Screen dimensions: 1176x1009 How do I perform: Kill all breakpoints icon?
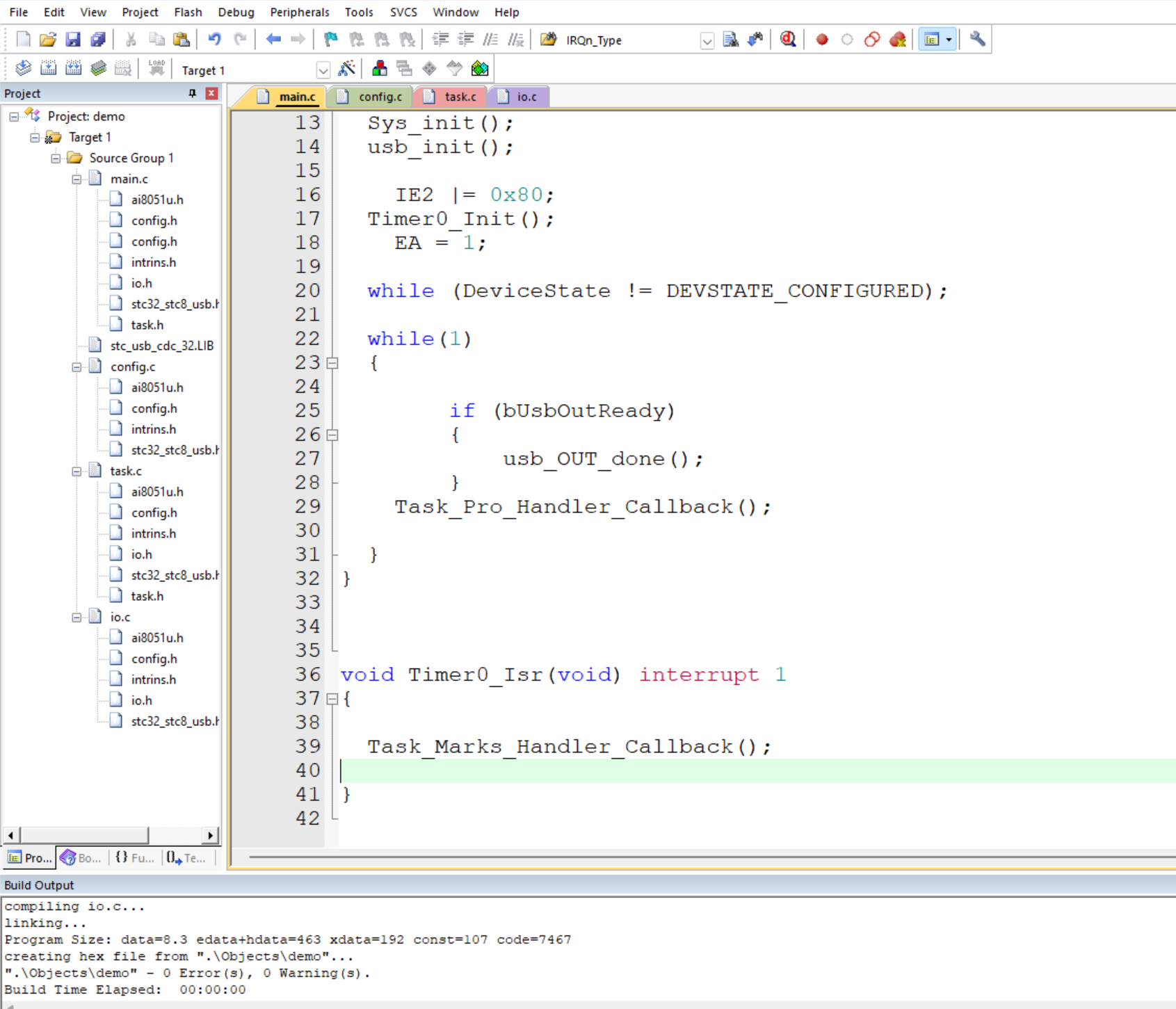point(898,40)
